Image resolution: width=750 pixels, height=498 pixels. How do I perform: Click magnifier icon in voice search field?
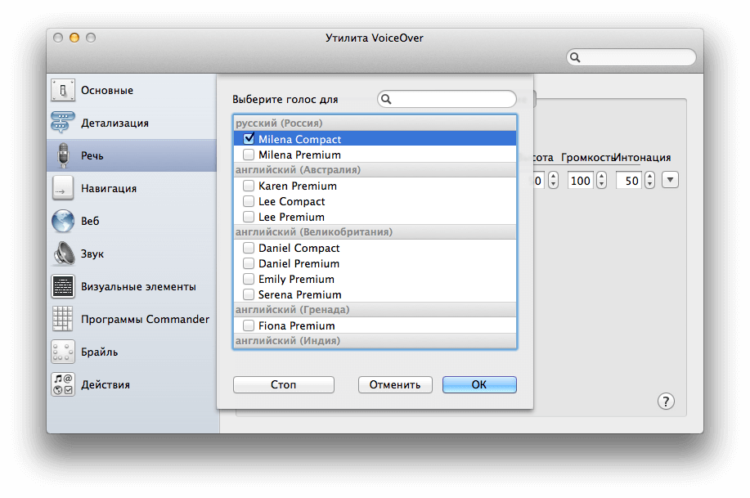coord(386,99)
